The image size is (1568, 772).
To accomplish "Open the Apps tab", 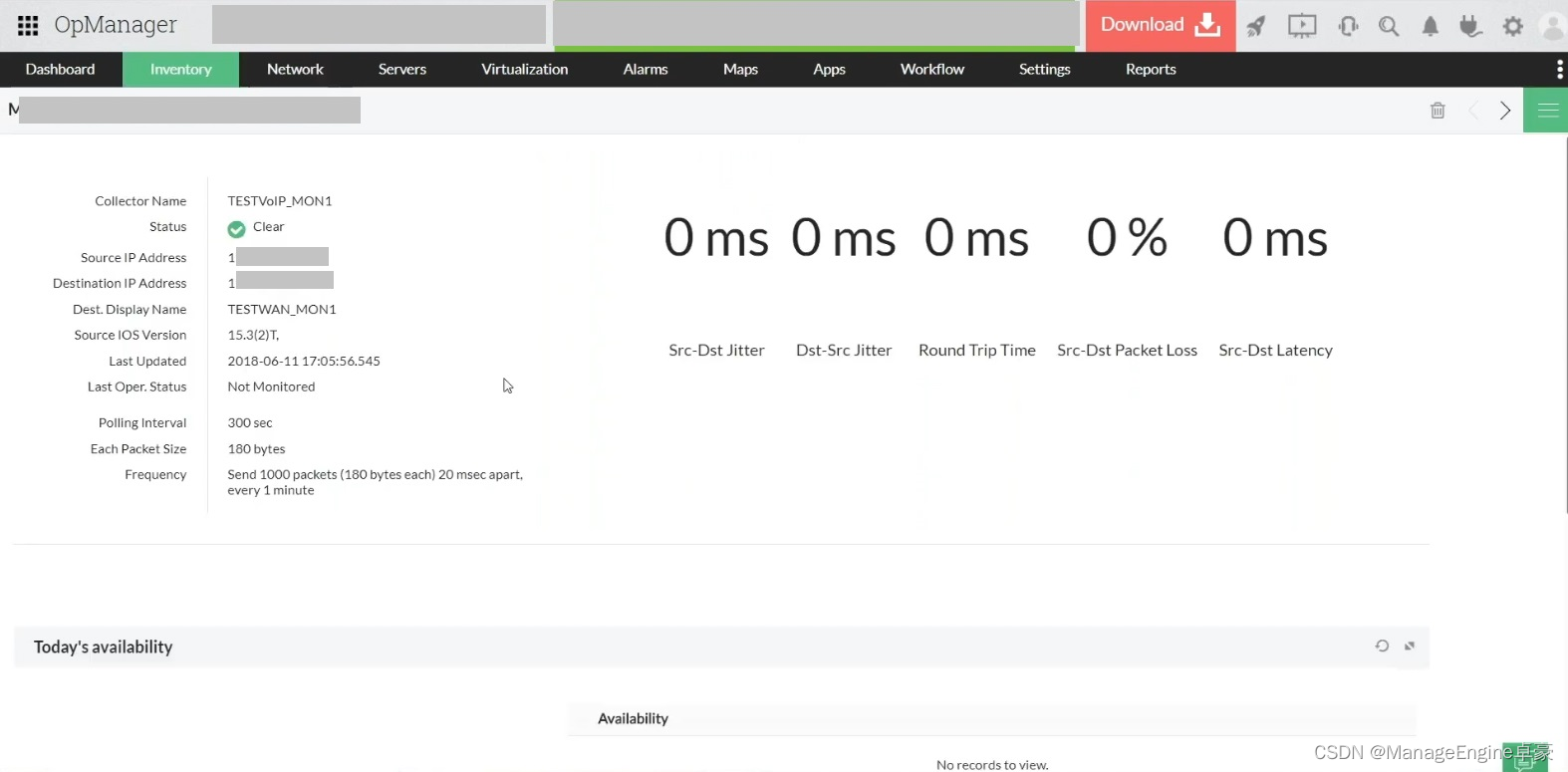I will (x=829, y=69).
